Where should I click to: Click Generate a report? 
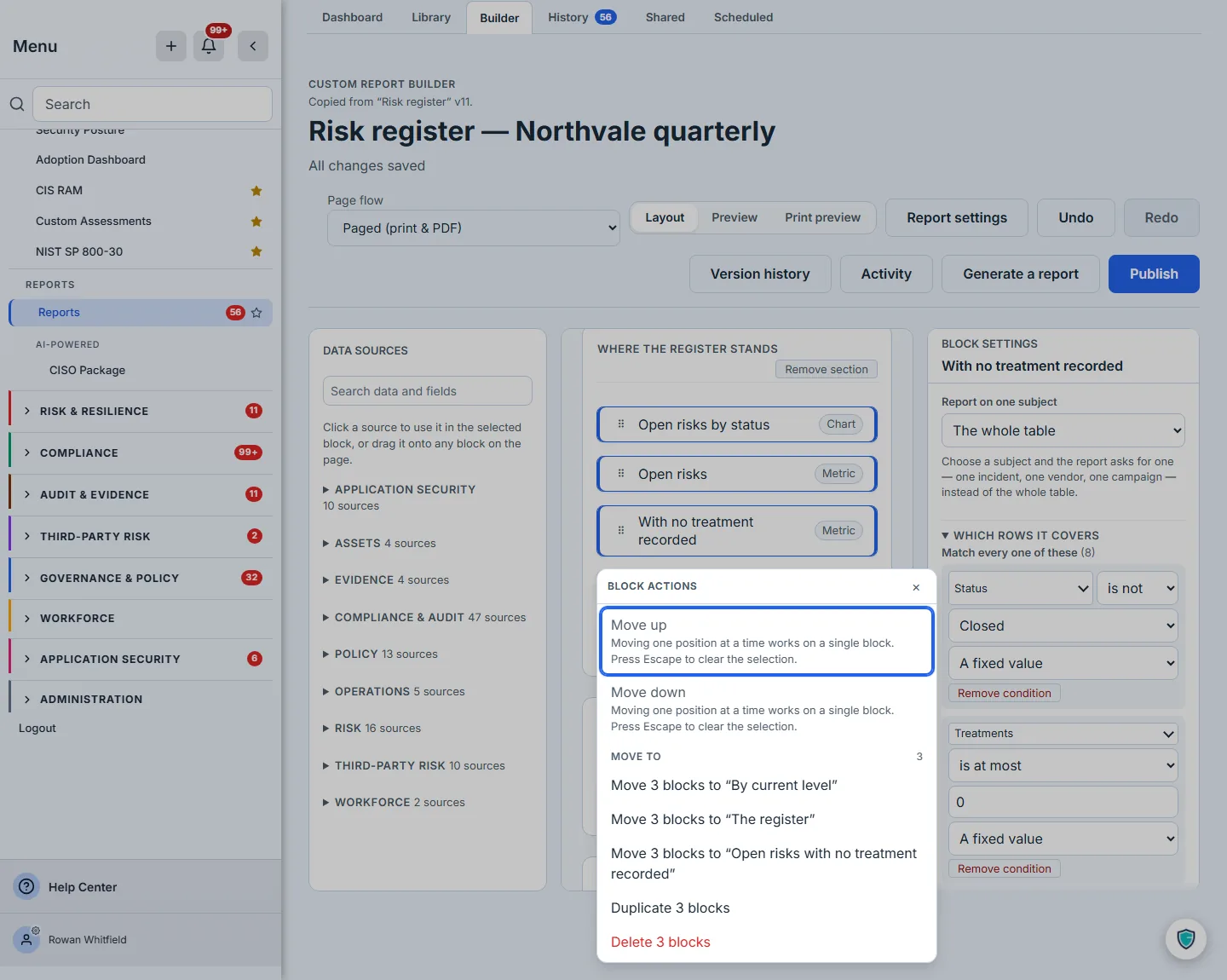(1021, 274)
